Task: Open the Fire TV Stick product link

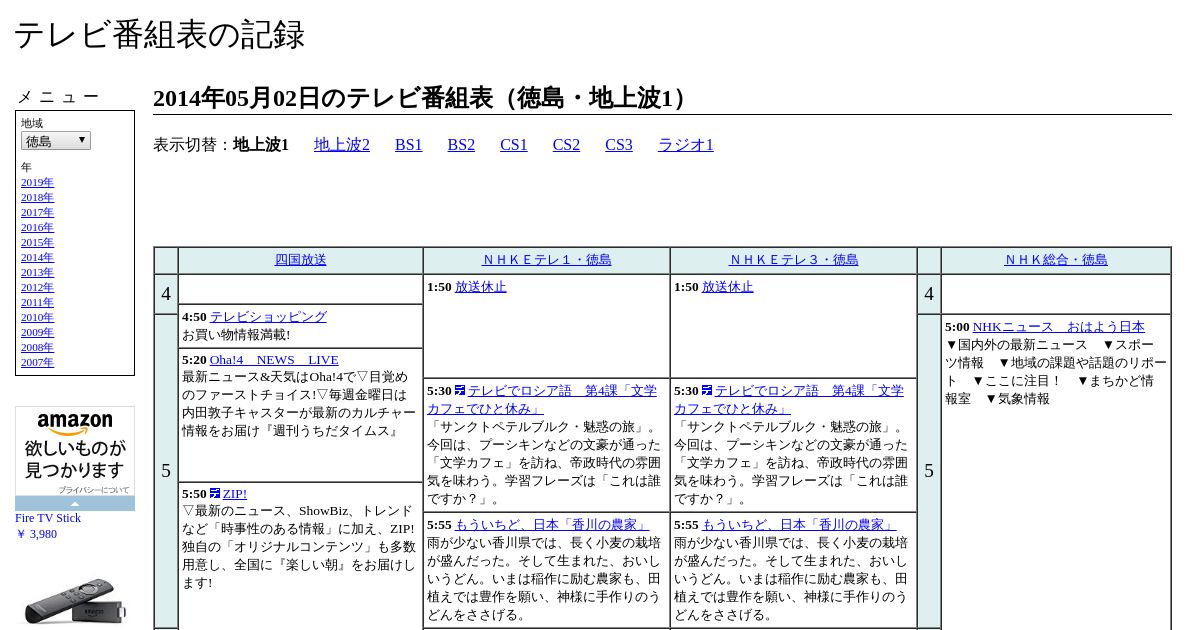Action: coord(48,518)
